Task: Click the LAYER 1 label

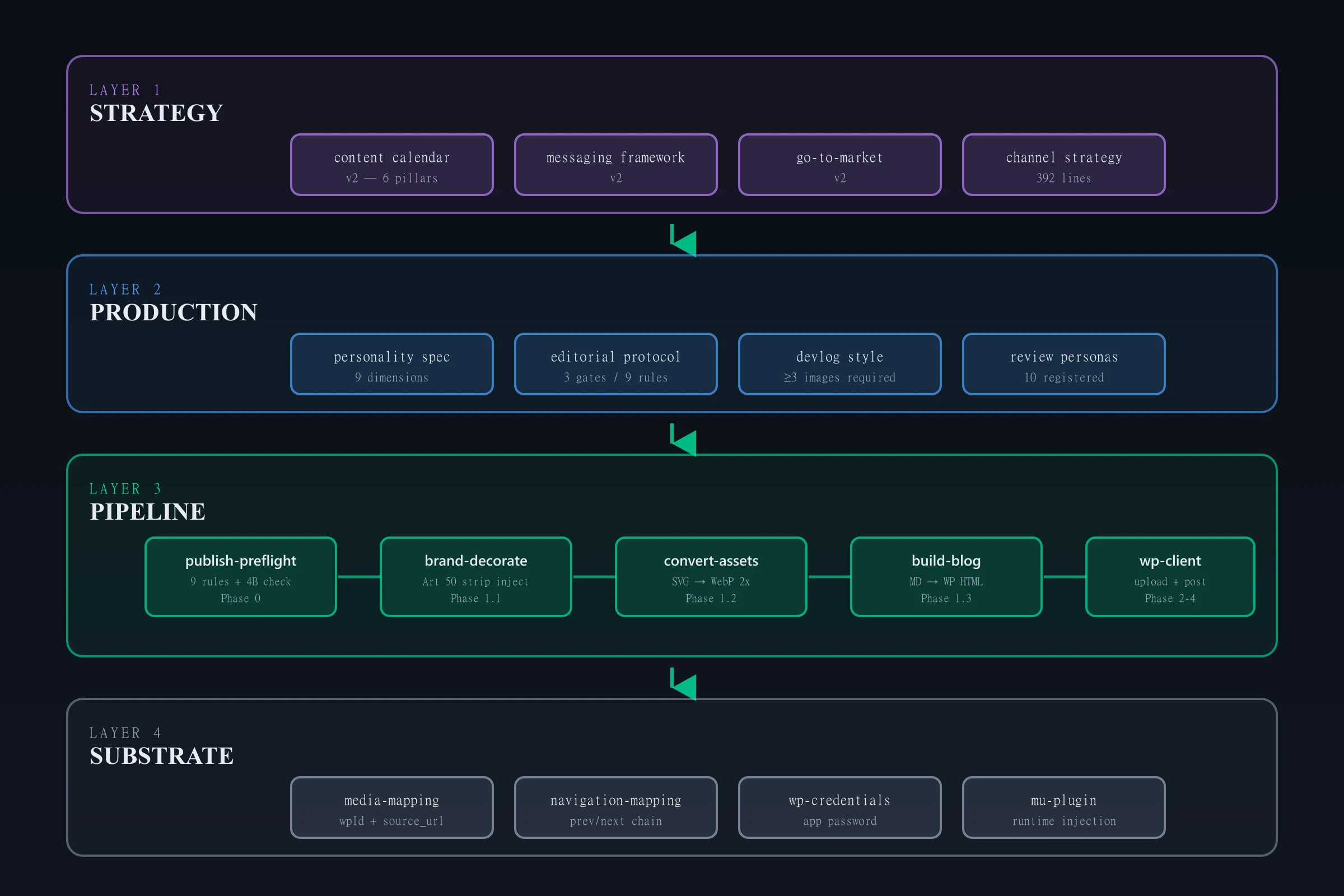Action: point(125,90)
